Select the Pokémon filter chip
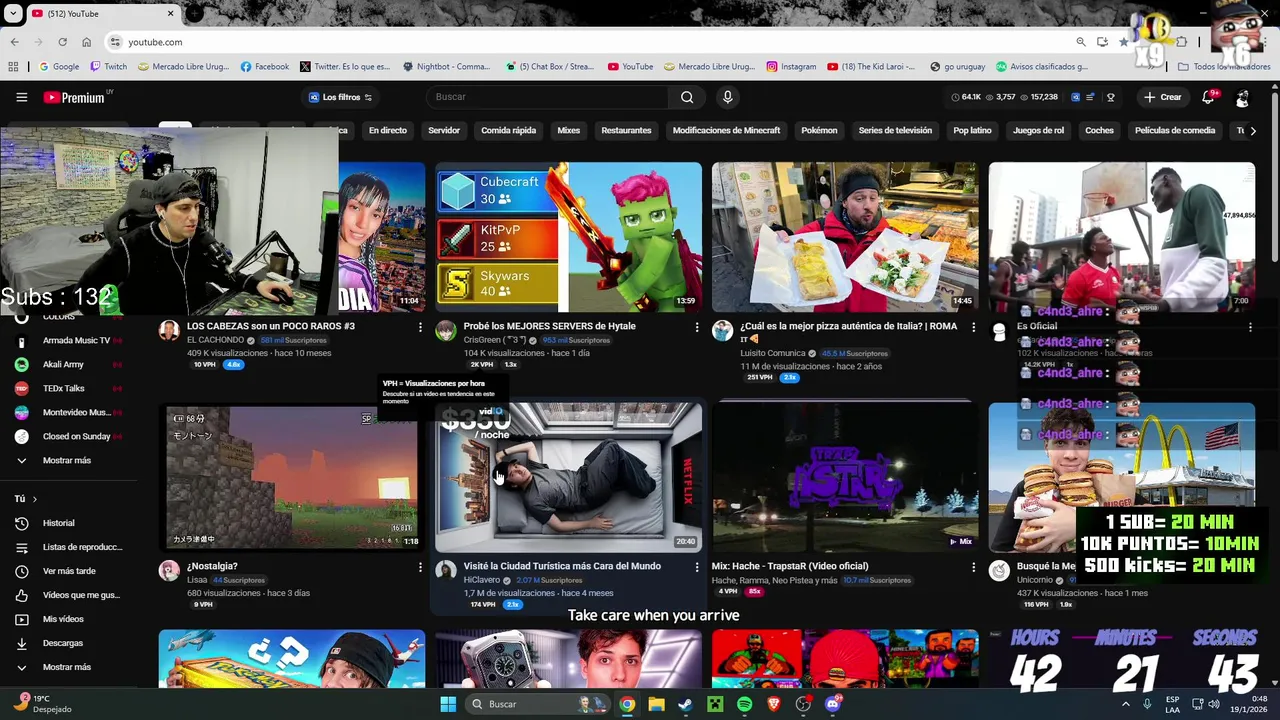 tap(819, 131)
